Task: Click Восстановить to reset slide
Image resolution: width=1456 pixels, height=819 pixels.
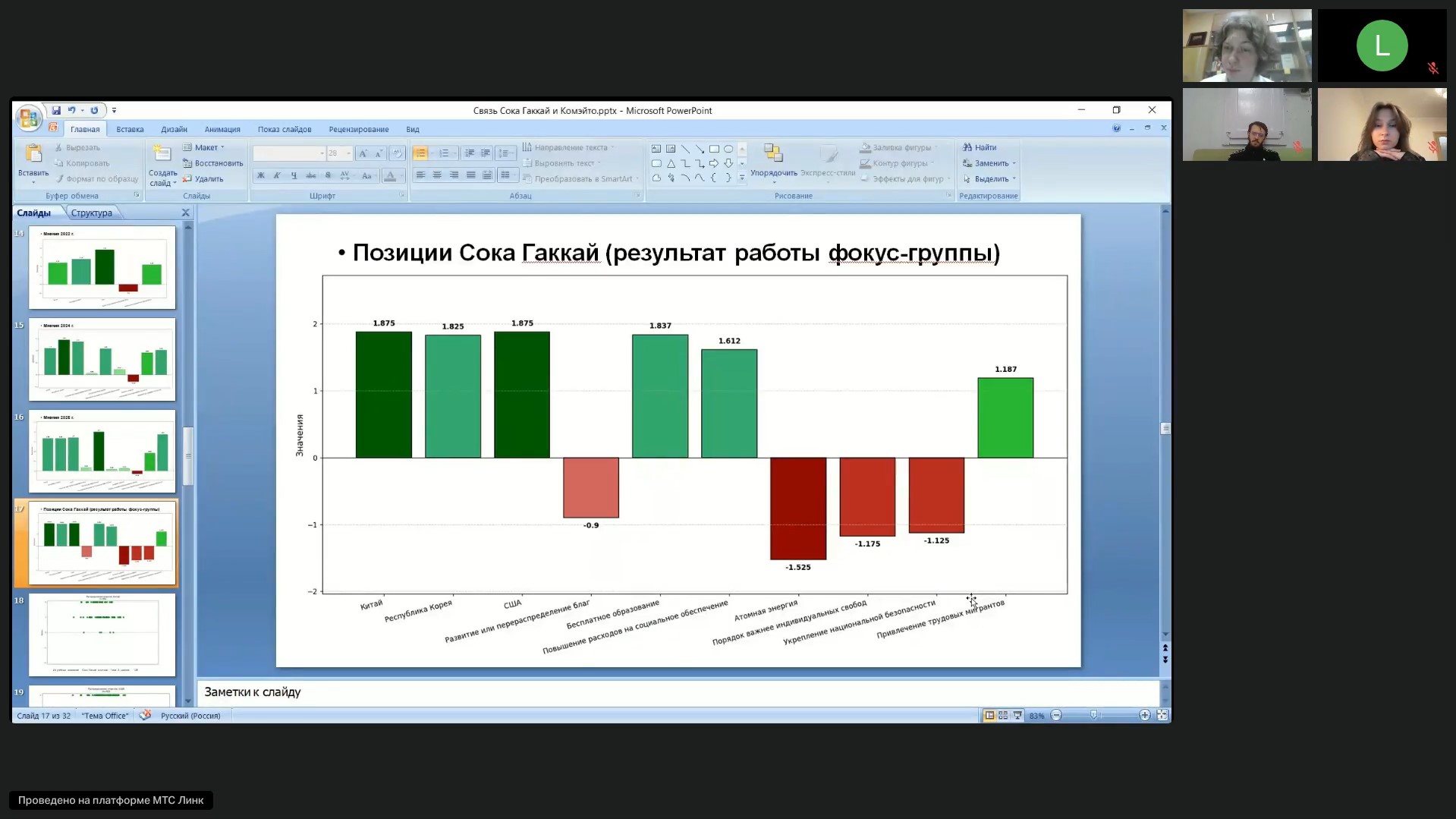Action: click(213, 163)
